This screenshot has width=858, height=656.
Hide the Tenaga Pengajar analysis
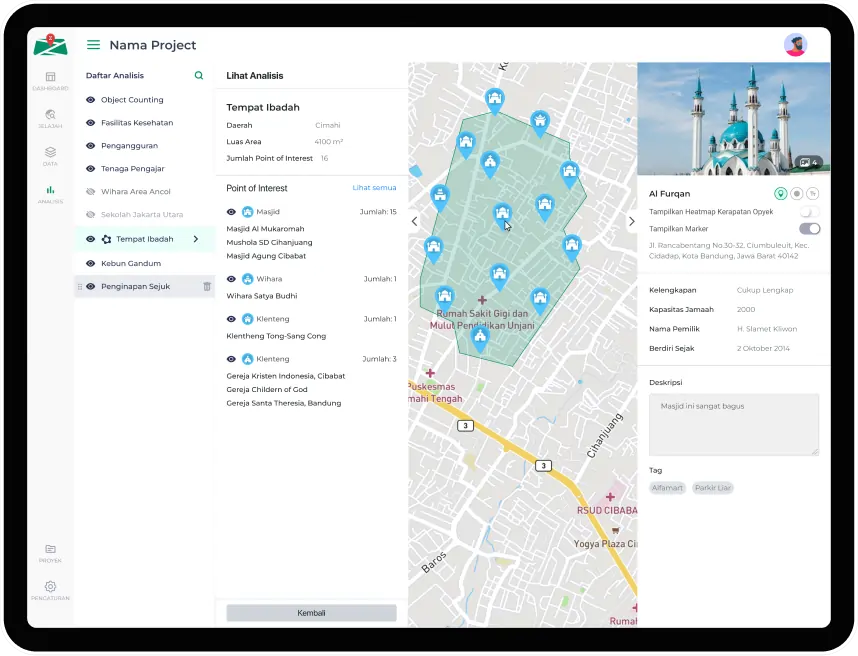(x=91, y=169)
